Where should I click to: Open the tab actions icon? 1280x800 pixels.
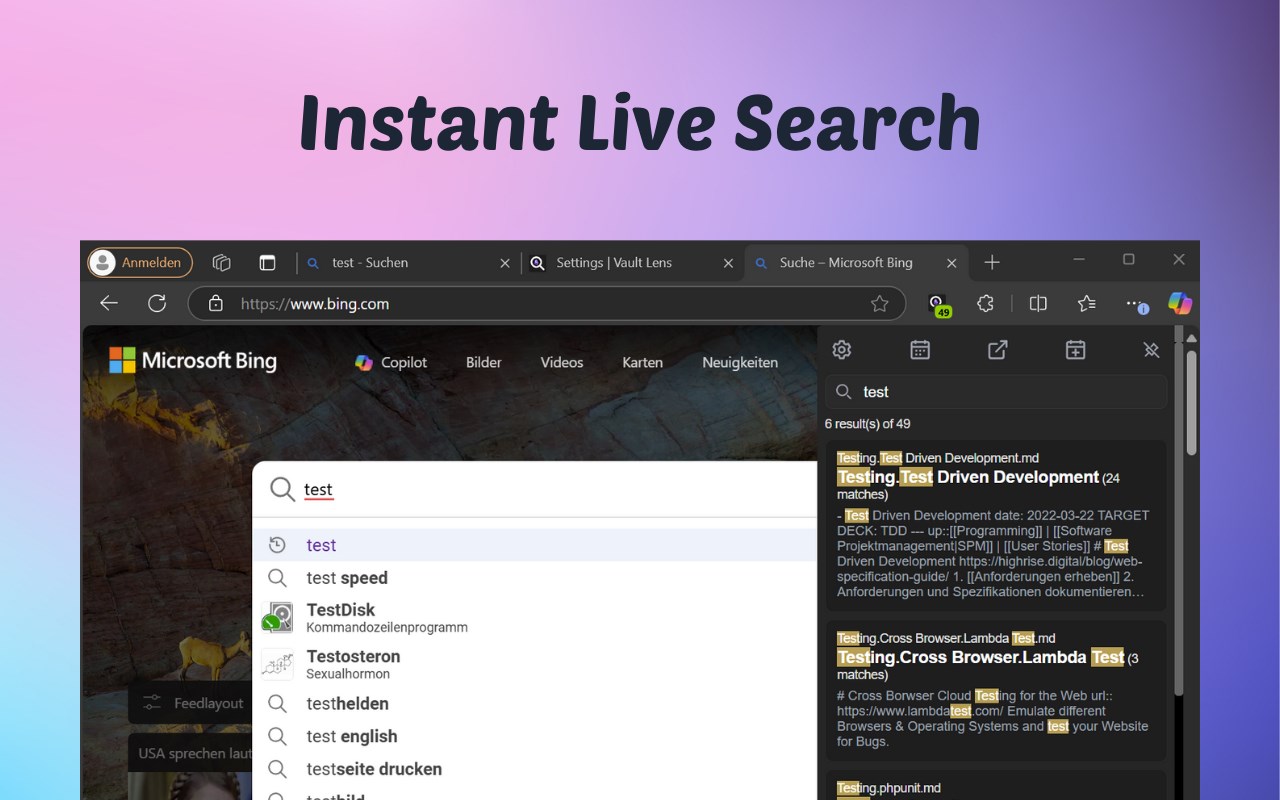coord(267,262)
